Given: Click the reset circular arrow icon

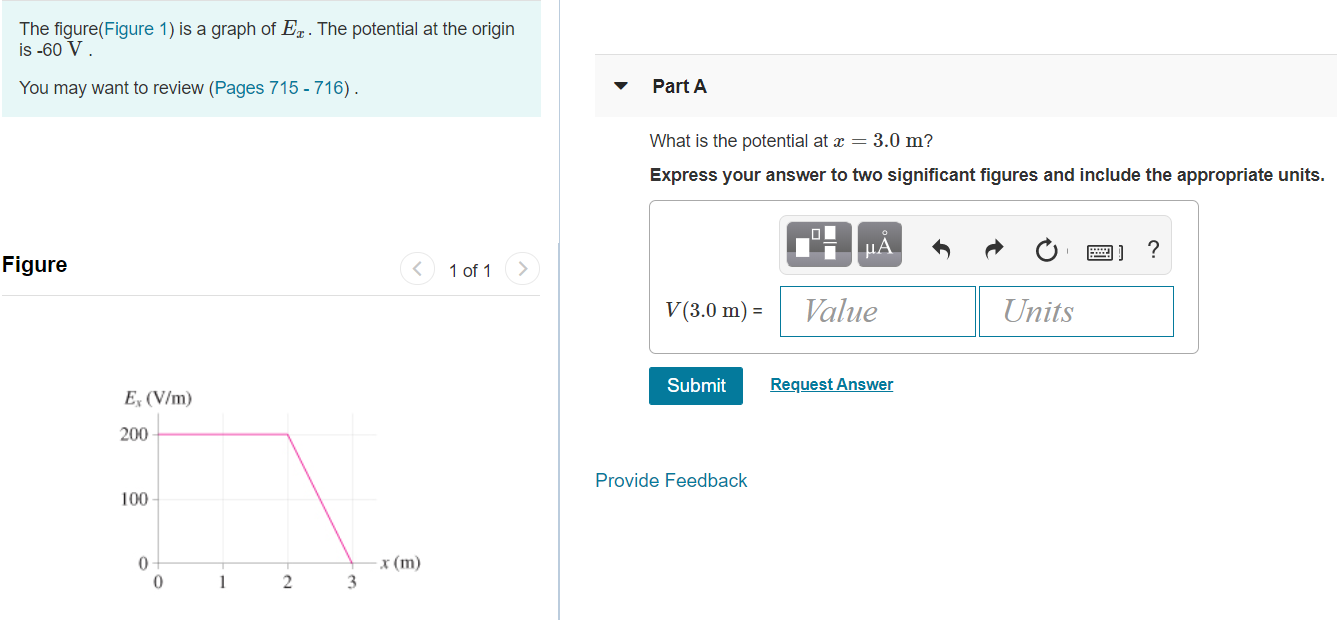Looking at the screenshot, I should [x=1046, y=250].
